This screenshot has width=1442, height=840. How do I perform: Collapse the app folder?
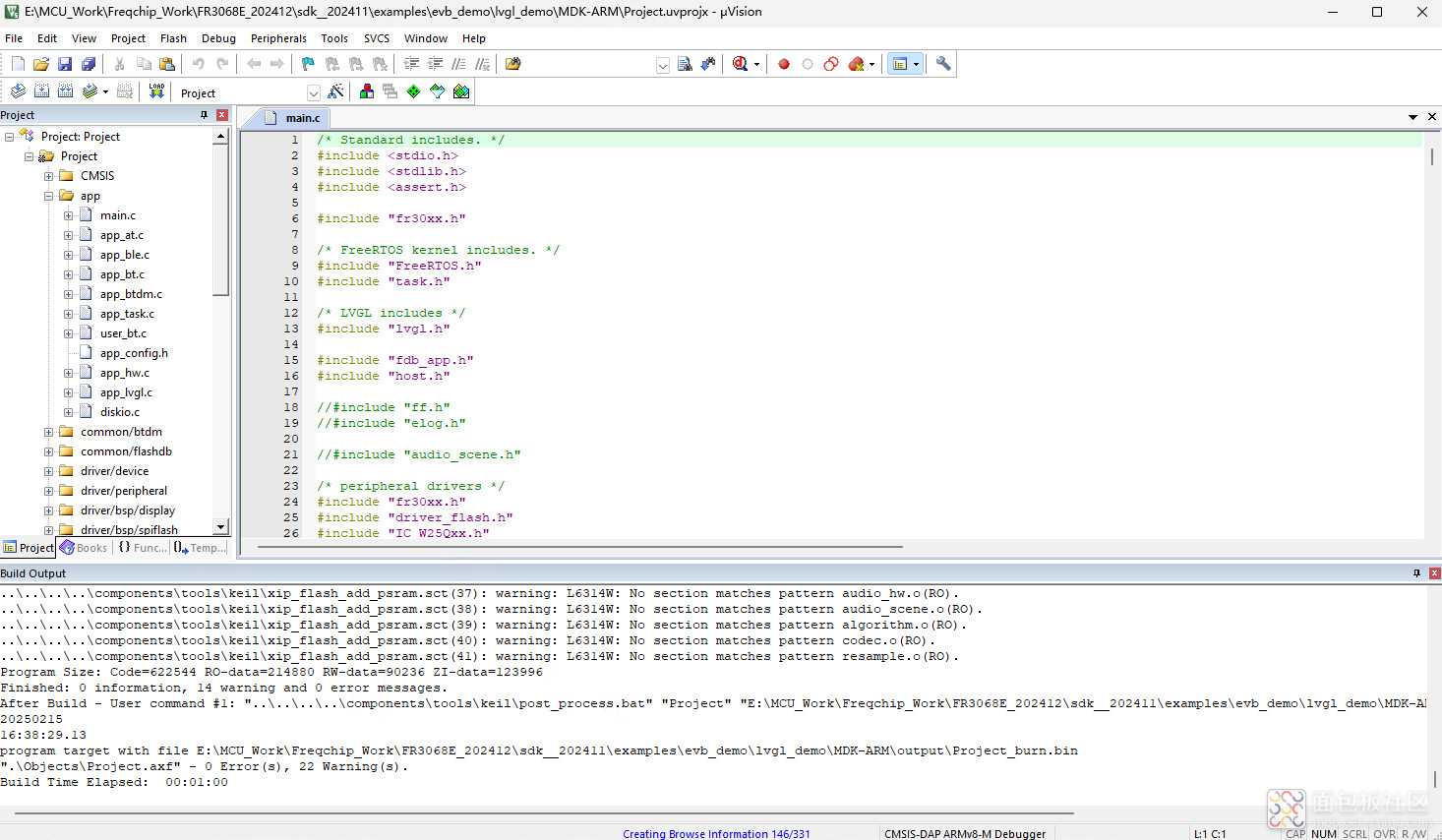point(48,196)
